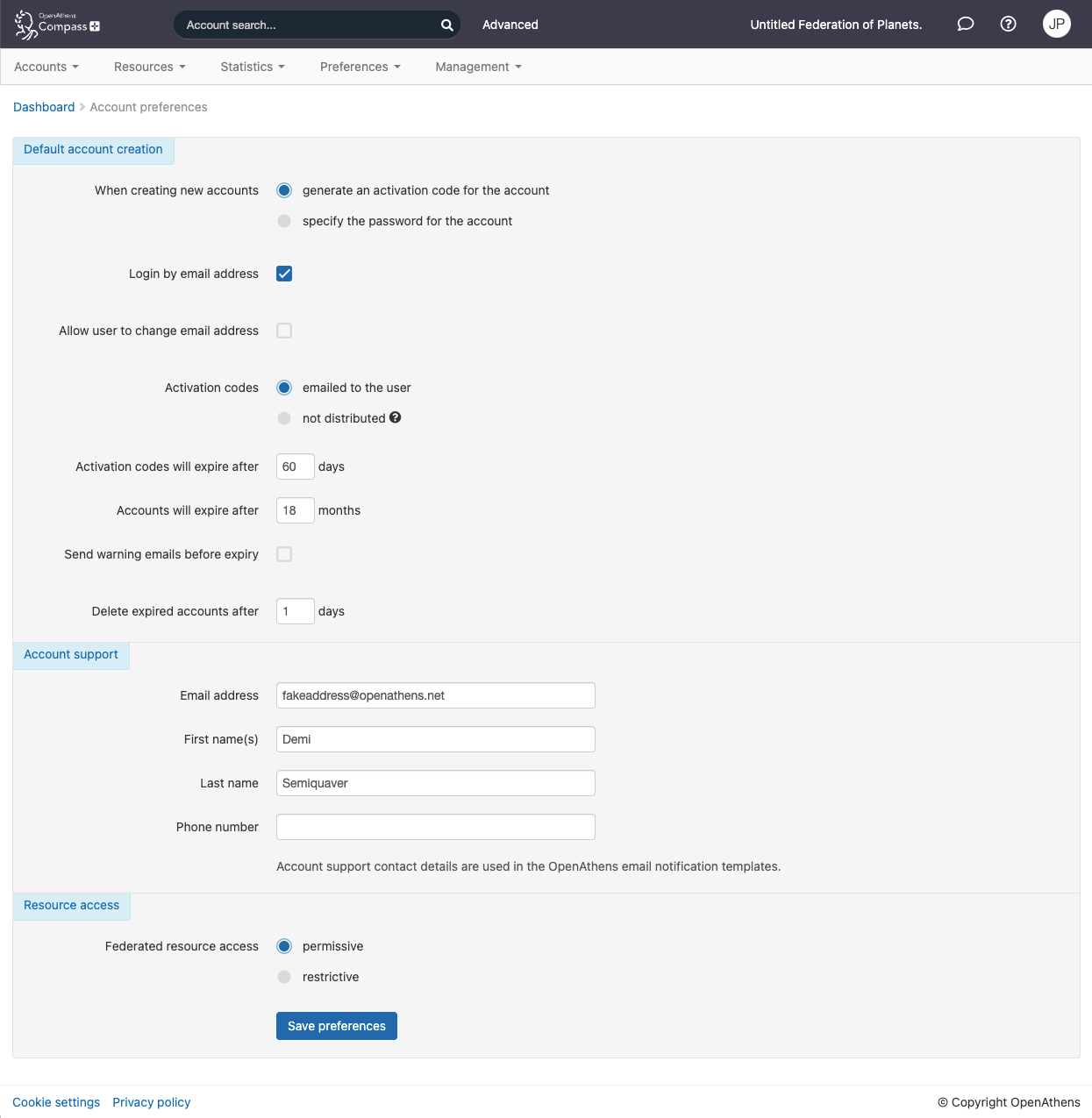The image size is (1092, 1118).
Task: Click the JP user avatar icon
Action: coord(1056,24)
